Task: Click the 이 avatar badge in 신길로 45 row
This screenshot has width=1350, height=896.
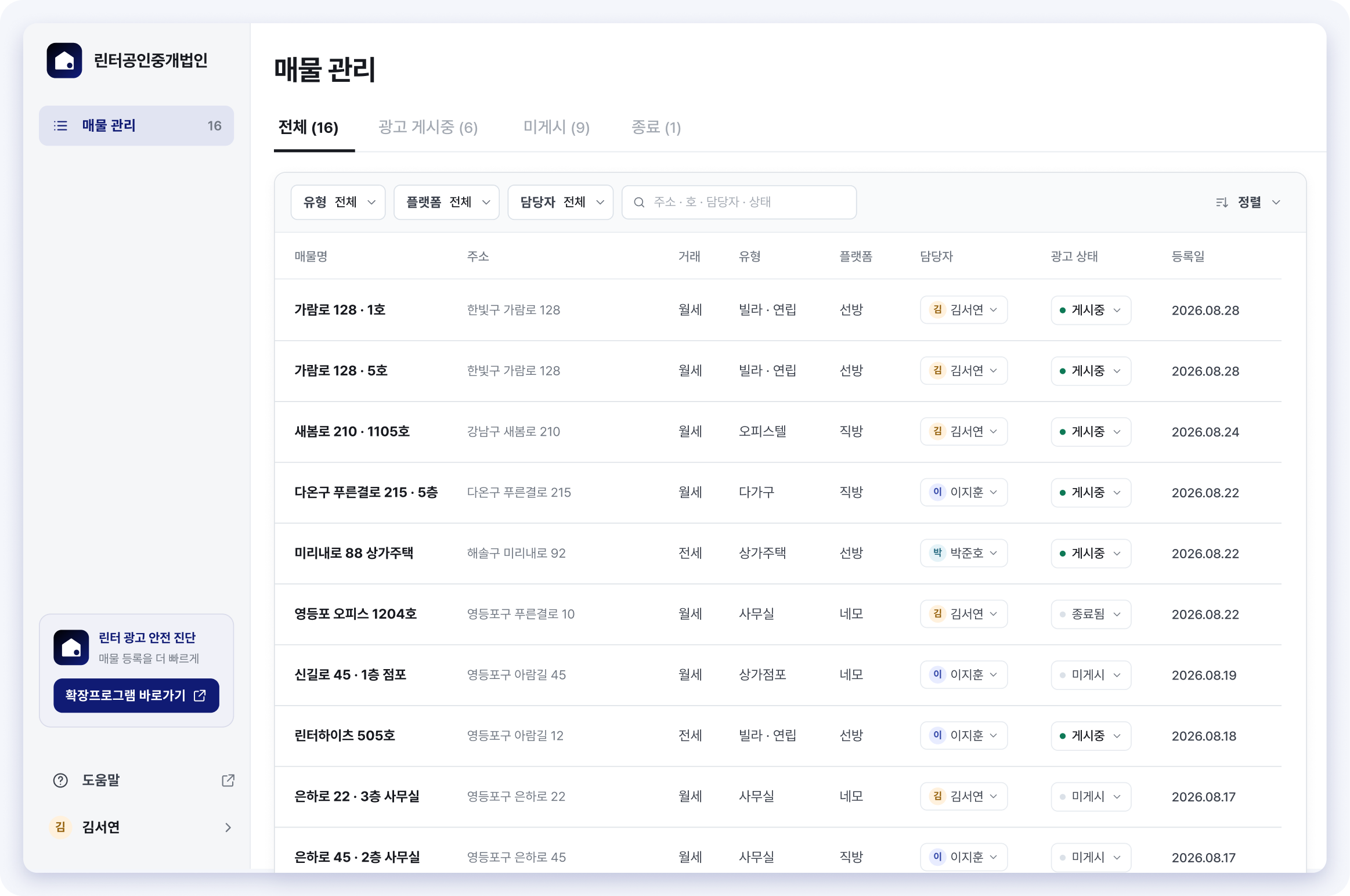Action: (x=937, y=674)
